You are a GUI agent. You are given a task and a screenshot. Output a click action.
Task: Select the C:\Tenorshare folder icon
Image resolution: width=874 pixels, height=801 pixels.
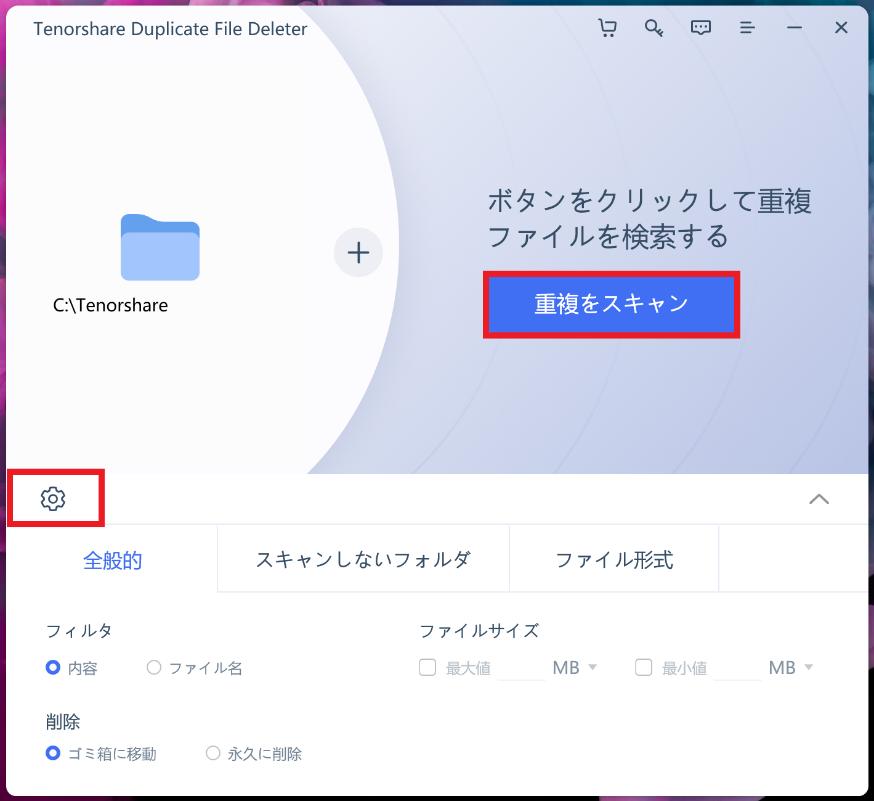point(160,247)
